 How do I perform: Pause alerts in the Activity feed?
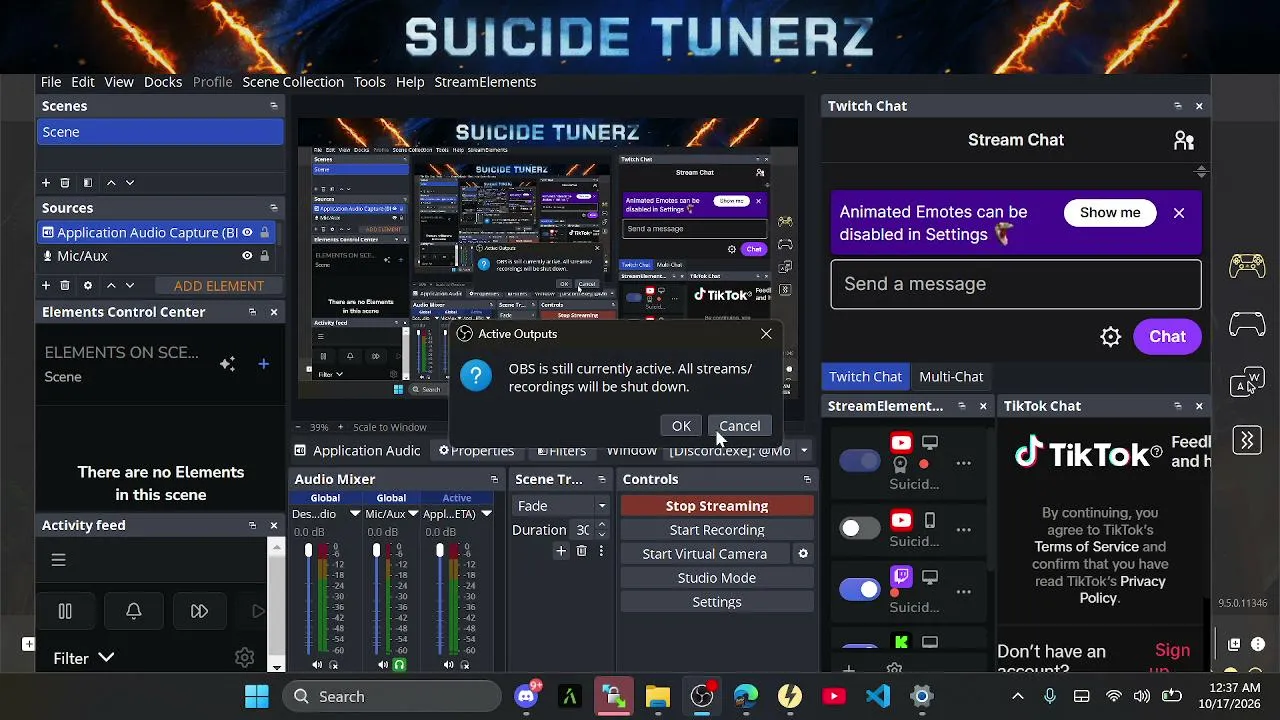coord(65,611)
